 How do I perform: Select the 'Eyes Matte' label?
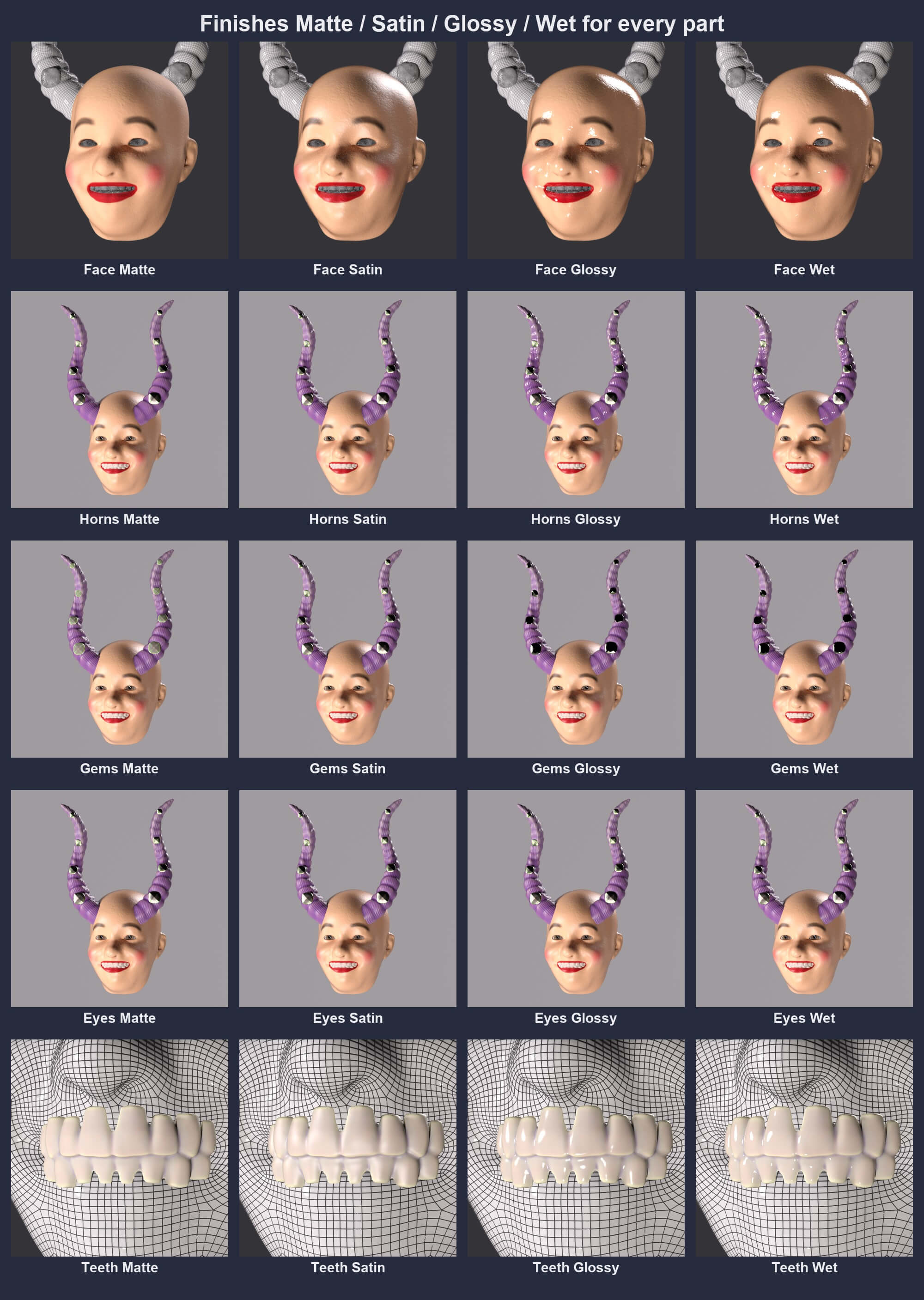[120, 1018]
